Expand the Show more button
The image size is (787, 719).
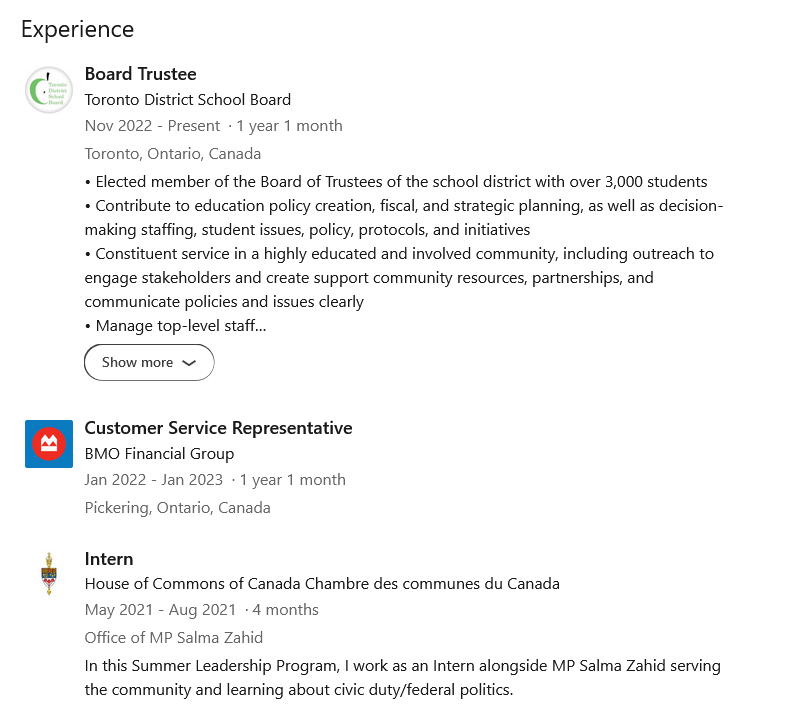tap(149, 362)
